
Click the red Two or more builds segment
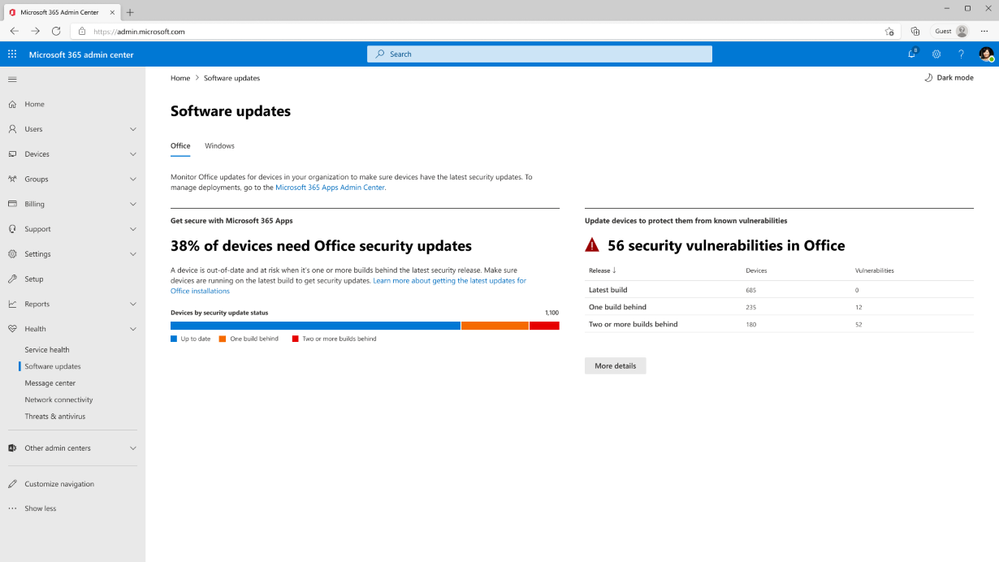(544, 326)
